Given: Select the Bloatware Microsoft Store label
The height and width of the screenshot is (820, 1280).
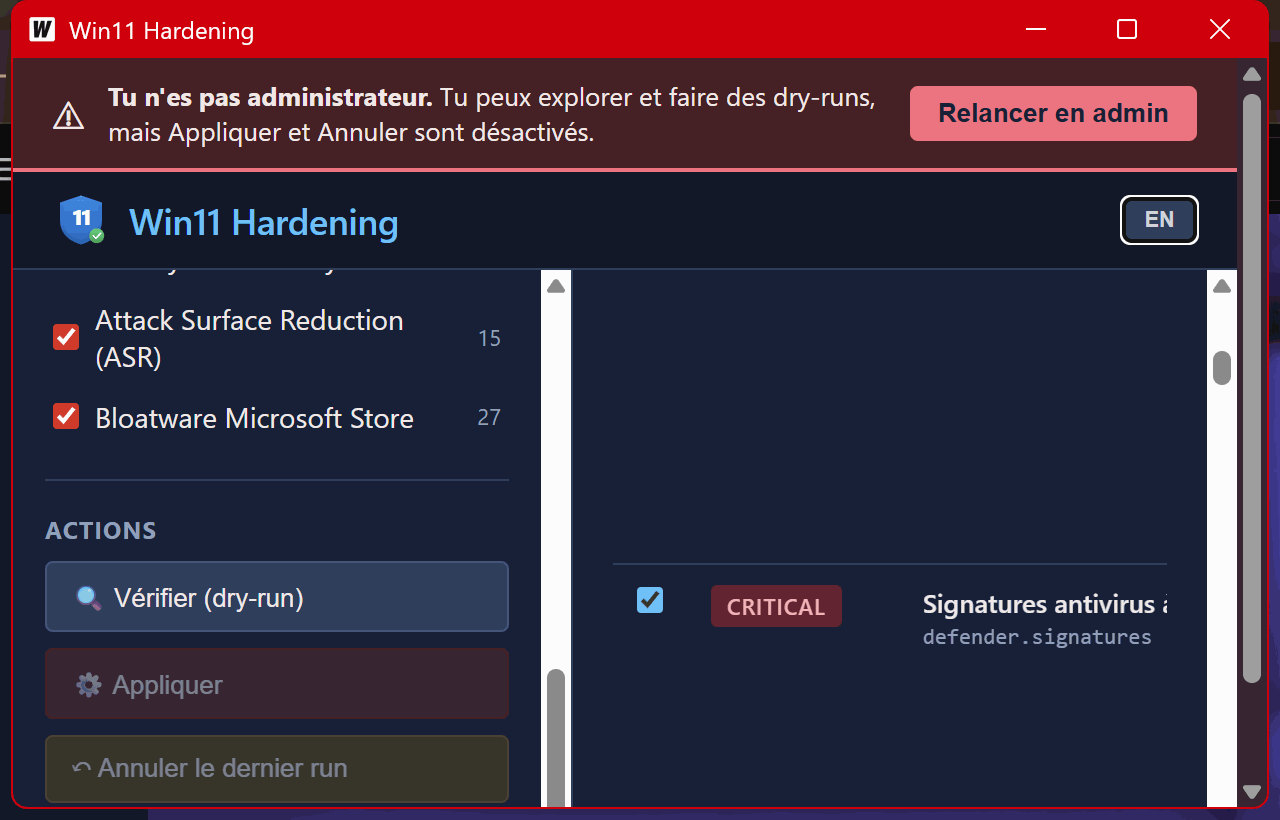Looking at the screenshot, I should 254,418.
